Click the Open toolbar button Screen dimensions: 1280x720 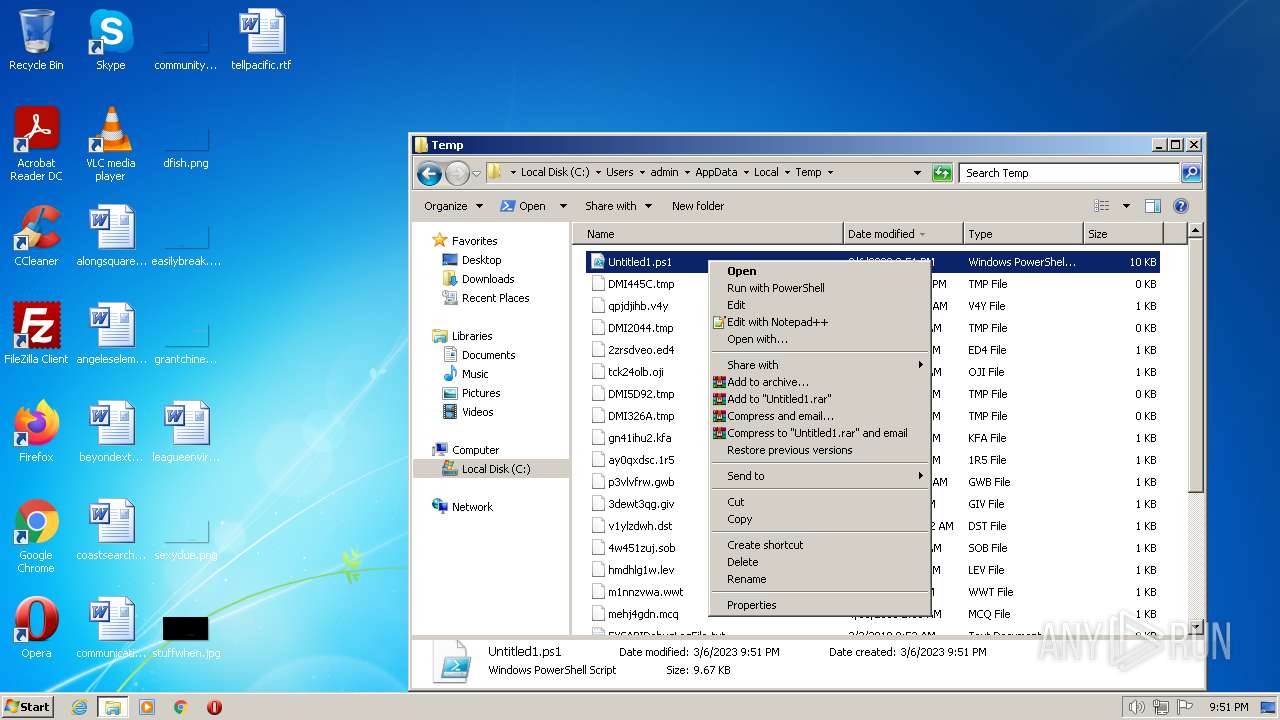[524, 206]
